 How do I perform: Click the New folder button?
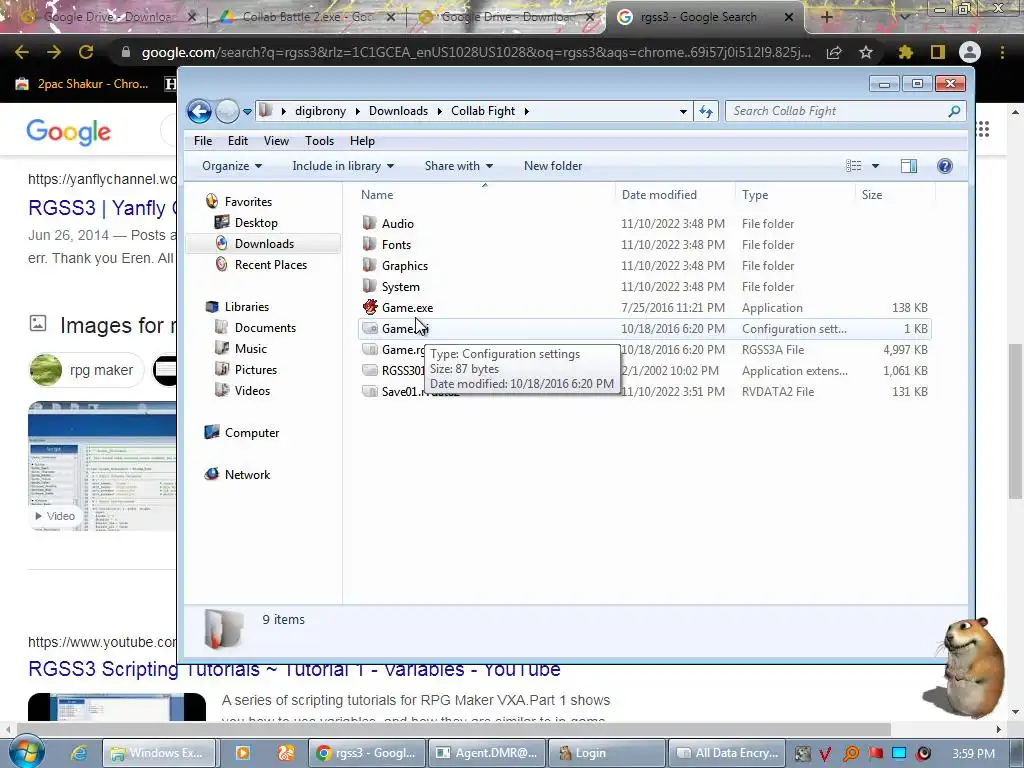click(x=552, y=166)
